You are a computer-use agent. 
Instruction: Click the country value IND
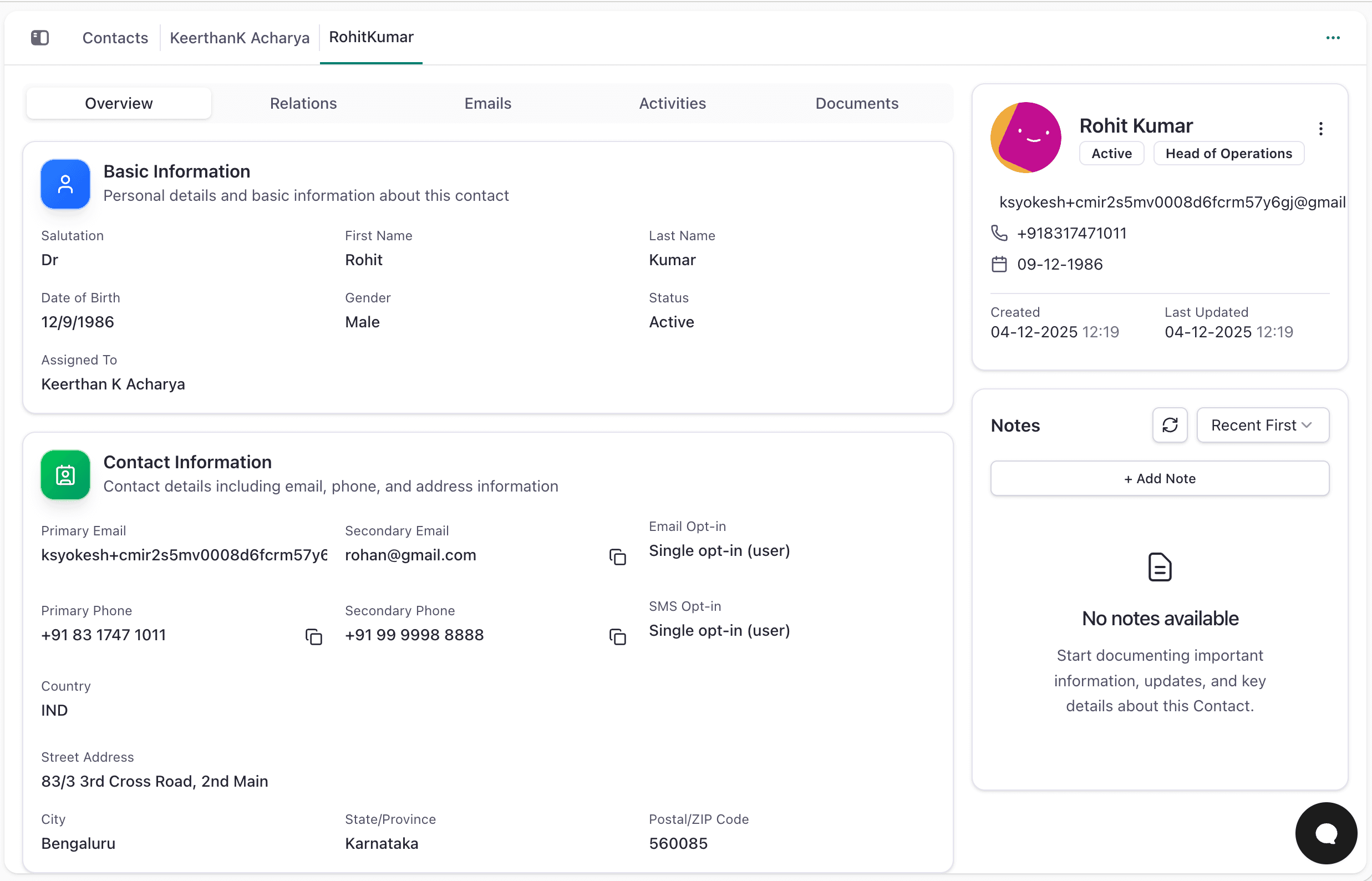click(54, 710)
